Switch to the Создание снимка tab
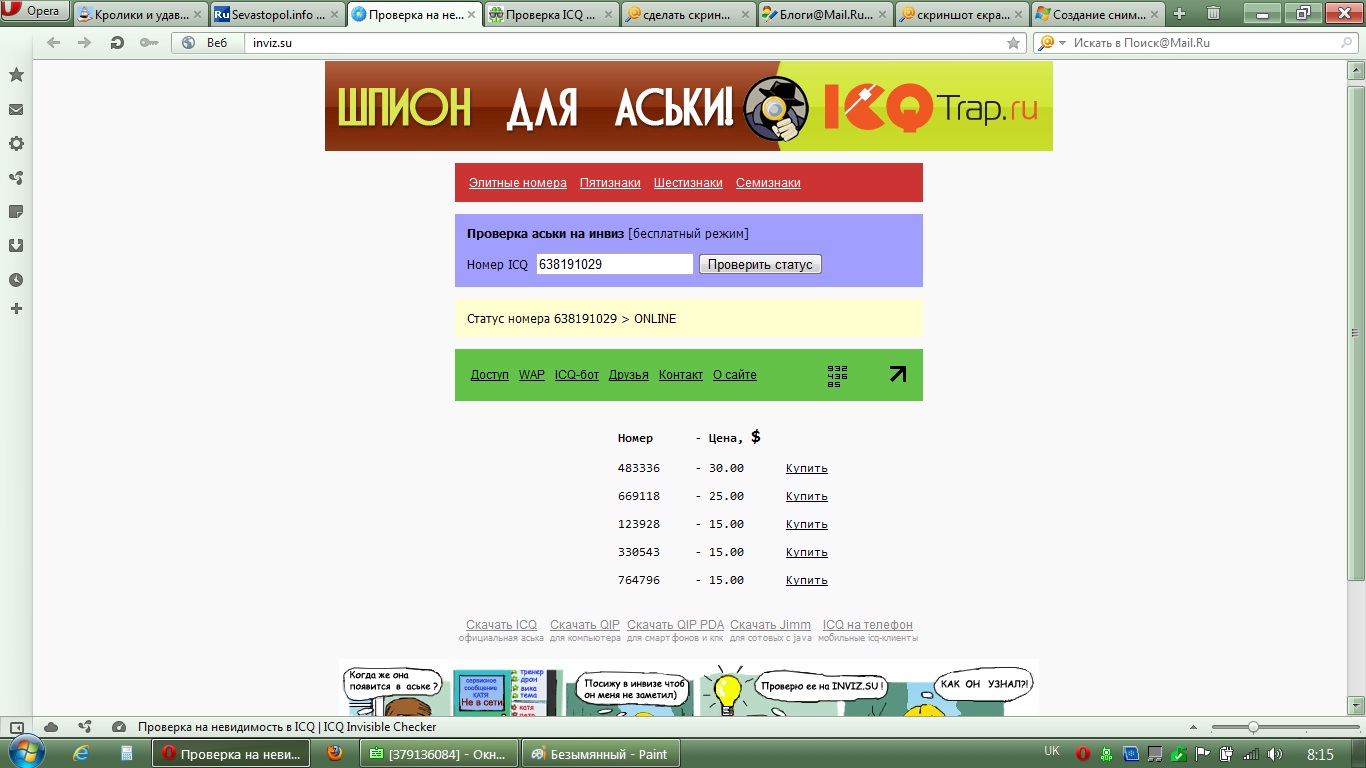The width and height of the screenshot is (1366, 768). (1098, 15)
